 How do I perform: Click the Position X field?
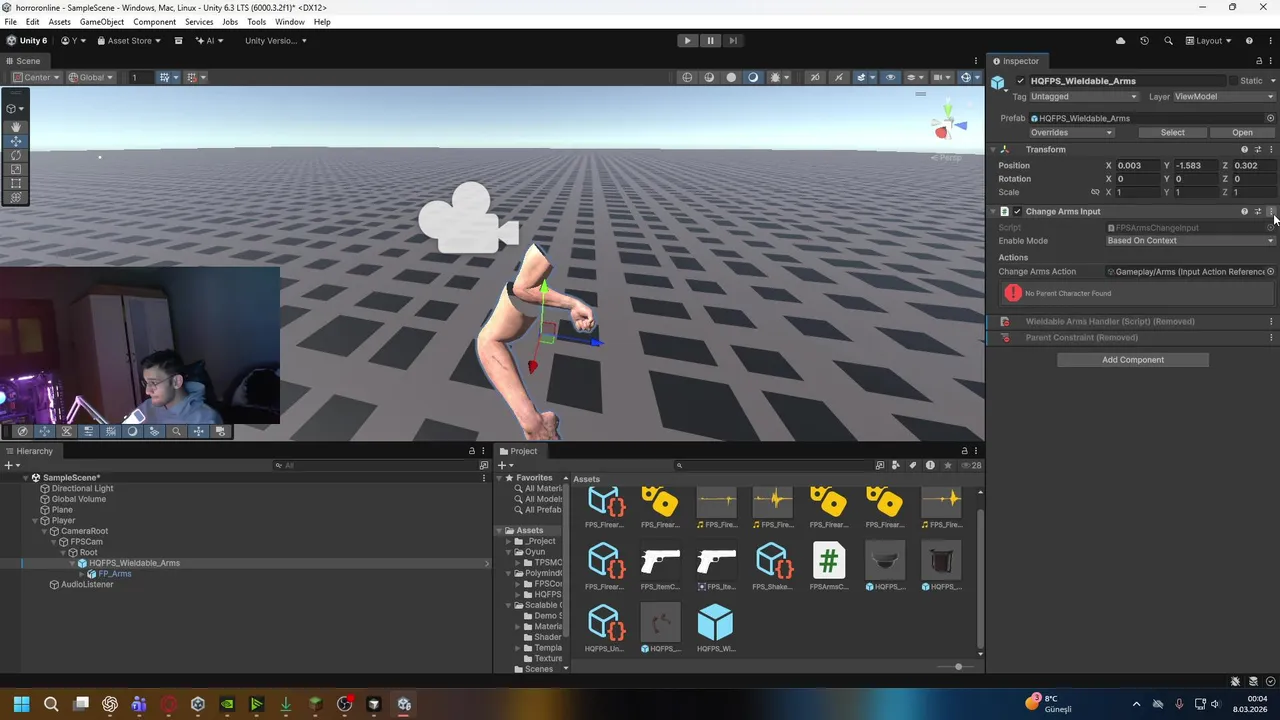pos(1138,166)
